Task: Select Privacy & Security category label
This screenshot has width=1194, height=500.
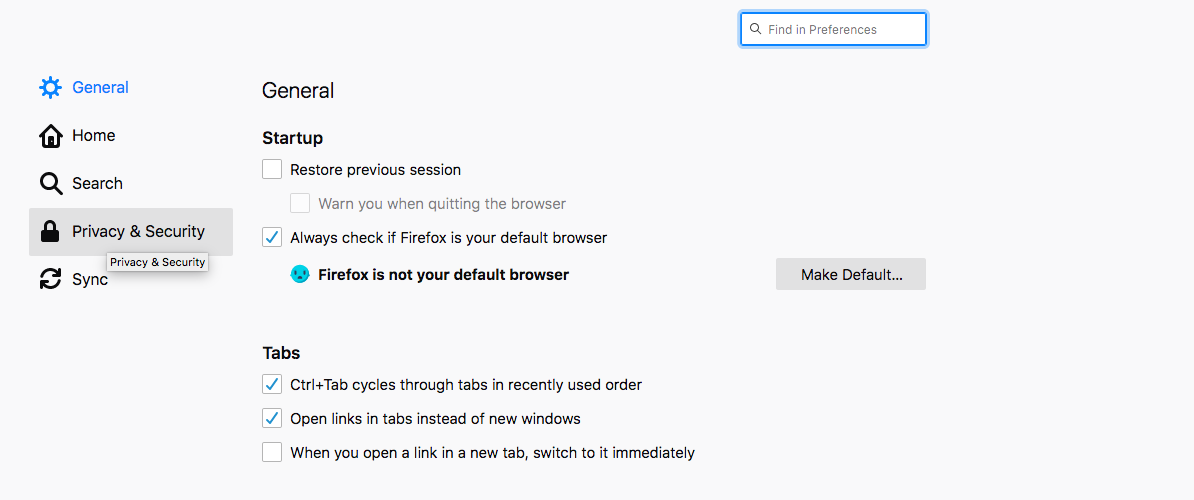Action: tap(139, 231)
